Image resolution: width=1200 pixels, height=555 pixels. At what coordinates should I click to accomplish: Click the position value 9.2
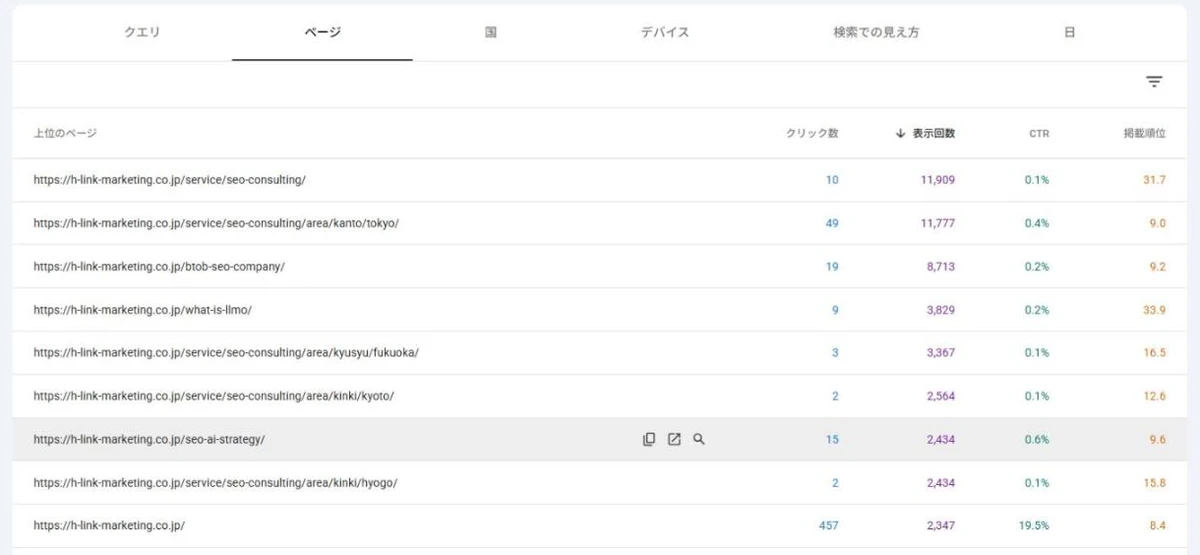(x=1158, y=267)
